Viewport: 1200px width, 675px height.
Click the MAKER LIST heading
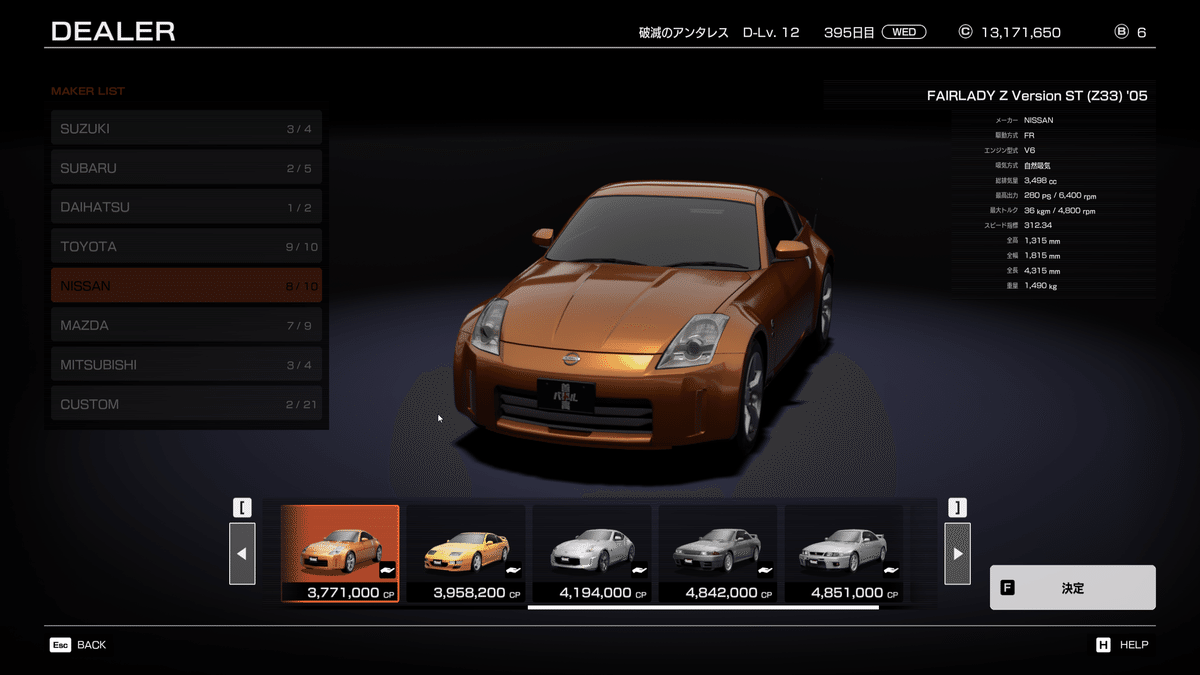(88, 91)
